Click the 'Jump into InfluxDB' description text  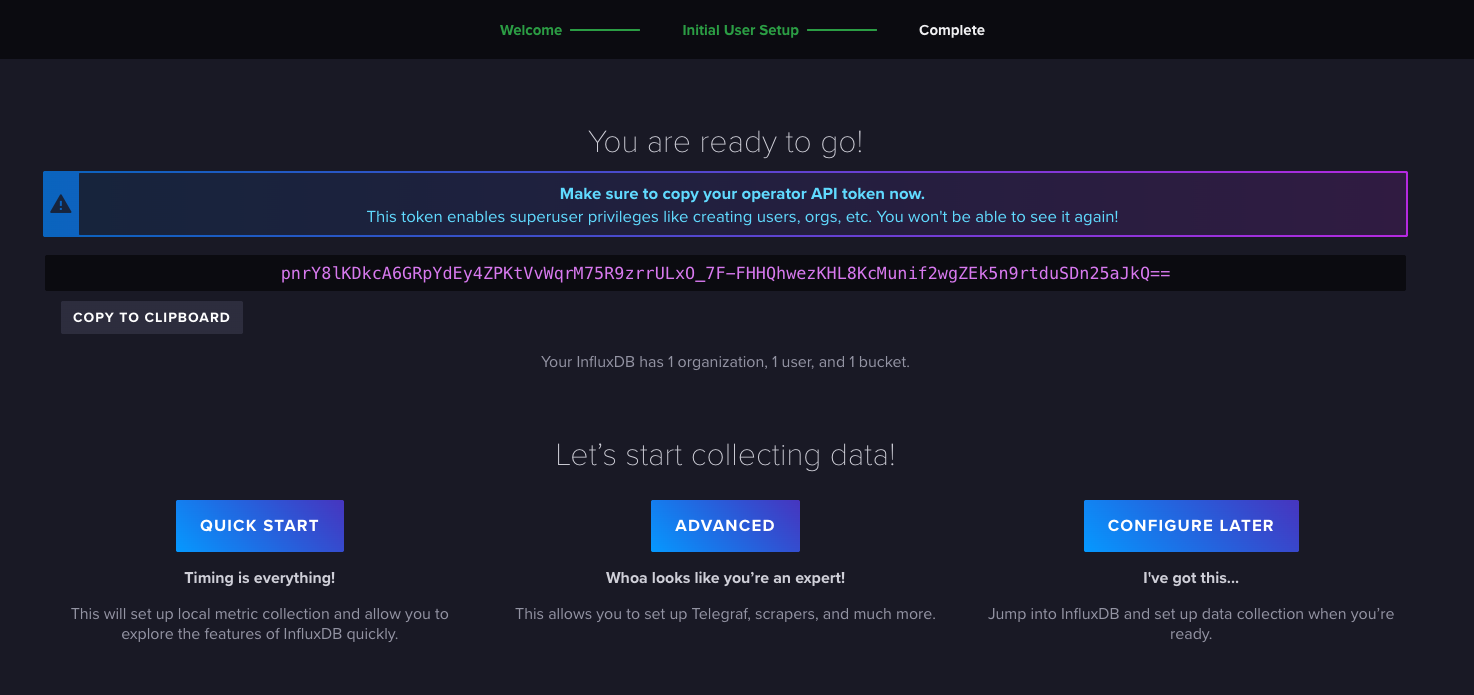click(x=1191, y=624)
